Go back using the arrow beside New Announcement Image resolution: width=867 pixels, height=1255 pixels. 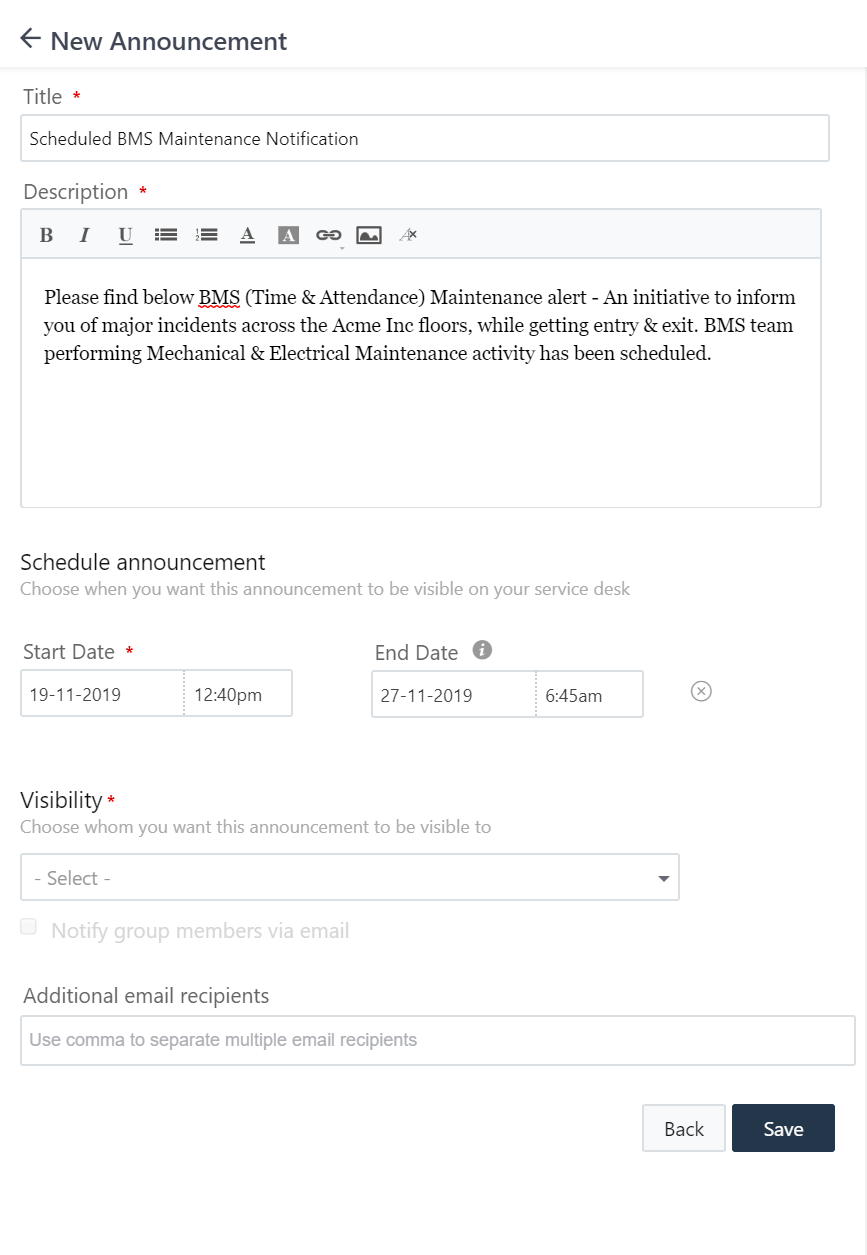(x=30, y=39)
